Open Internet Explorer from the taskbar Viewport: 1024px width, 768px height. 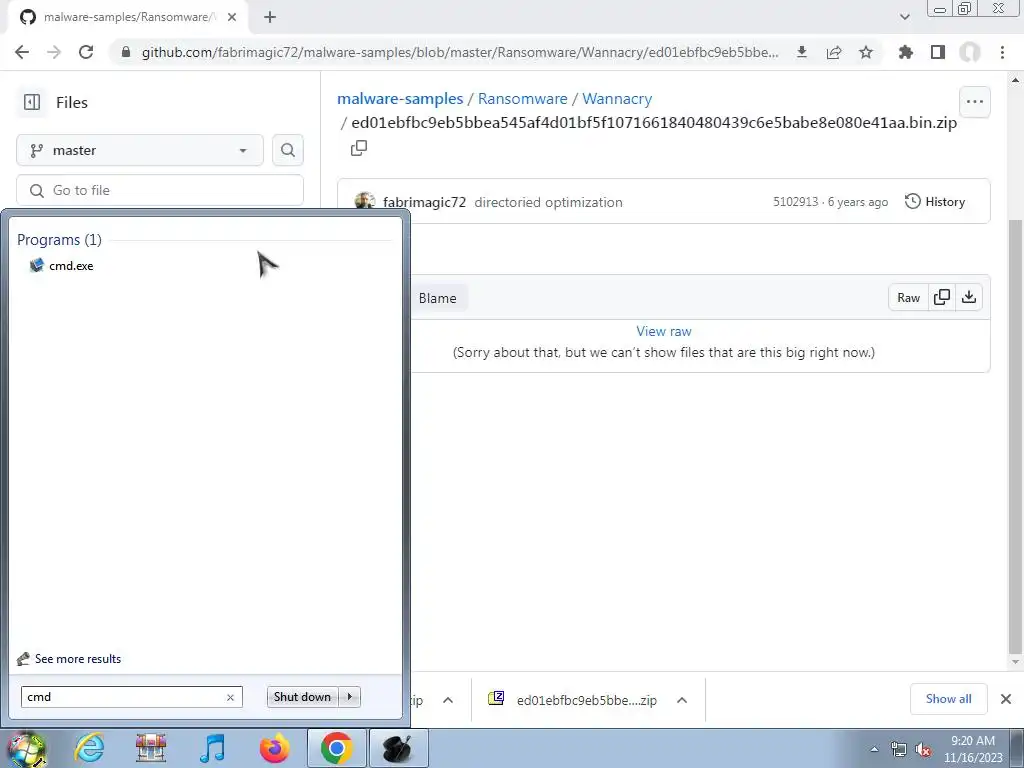pyautogui.click(x=89, y=748)
